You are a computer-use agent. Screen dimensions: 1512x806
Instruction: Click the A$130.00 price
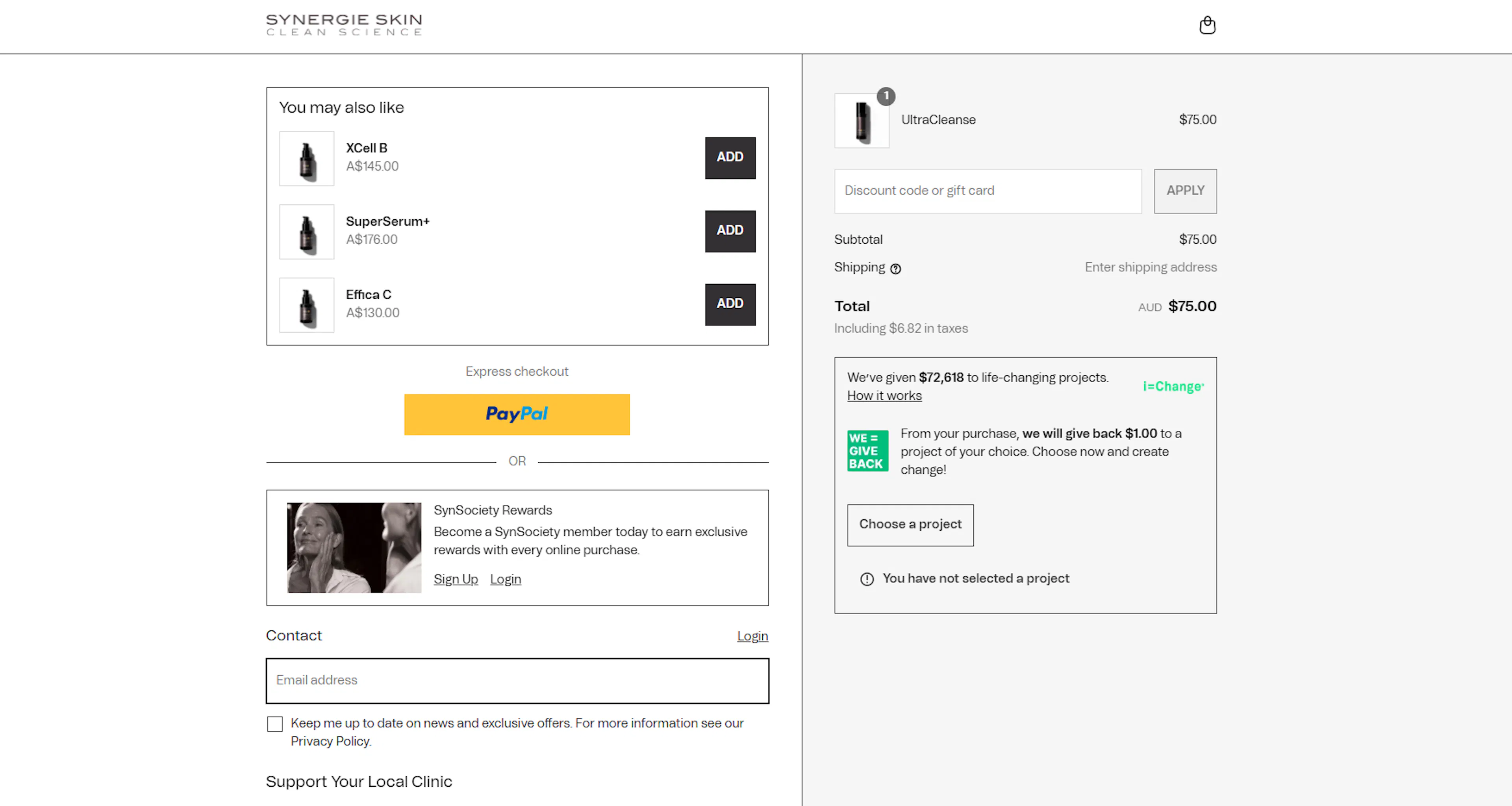point(372,313)
